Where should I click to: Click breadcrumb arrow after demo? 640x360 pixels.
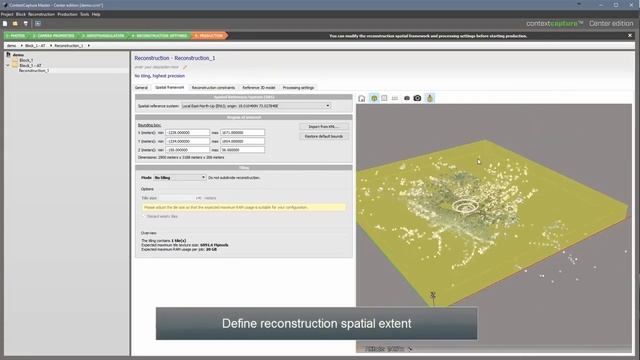tap(22, 46)
